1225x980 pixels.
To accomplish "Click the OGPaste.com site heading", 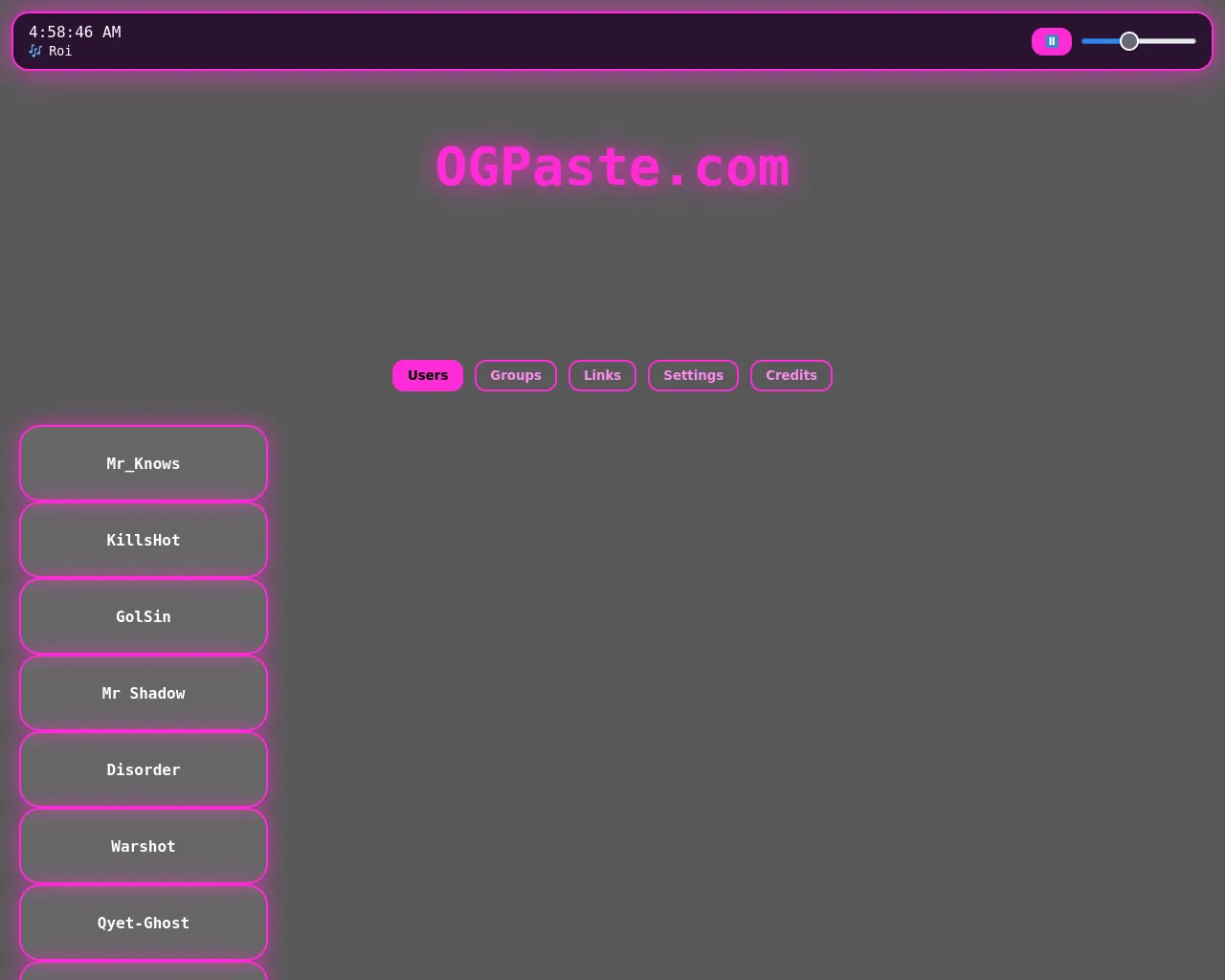I will tap(612, 167).
